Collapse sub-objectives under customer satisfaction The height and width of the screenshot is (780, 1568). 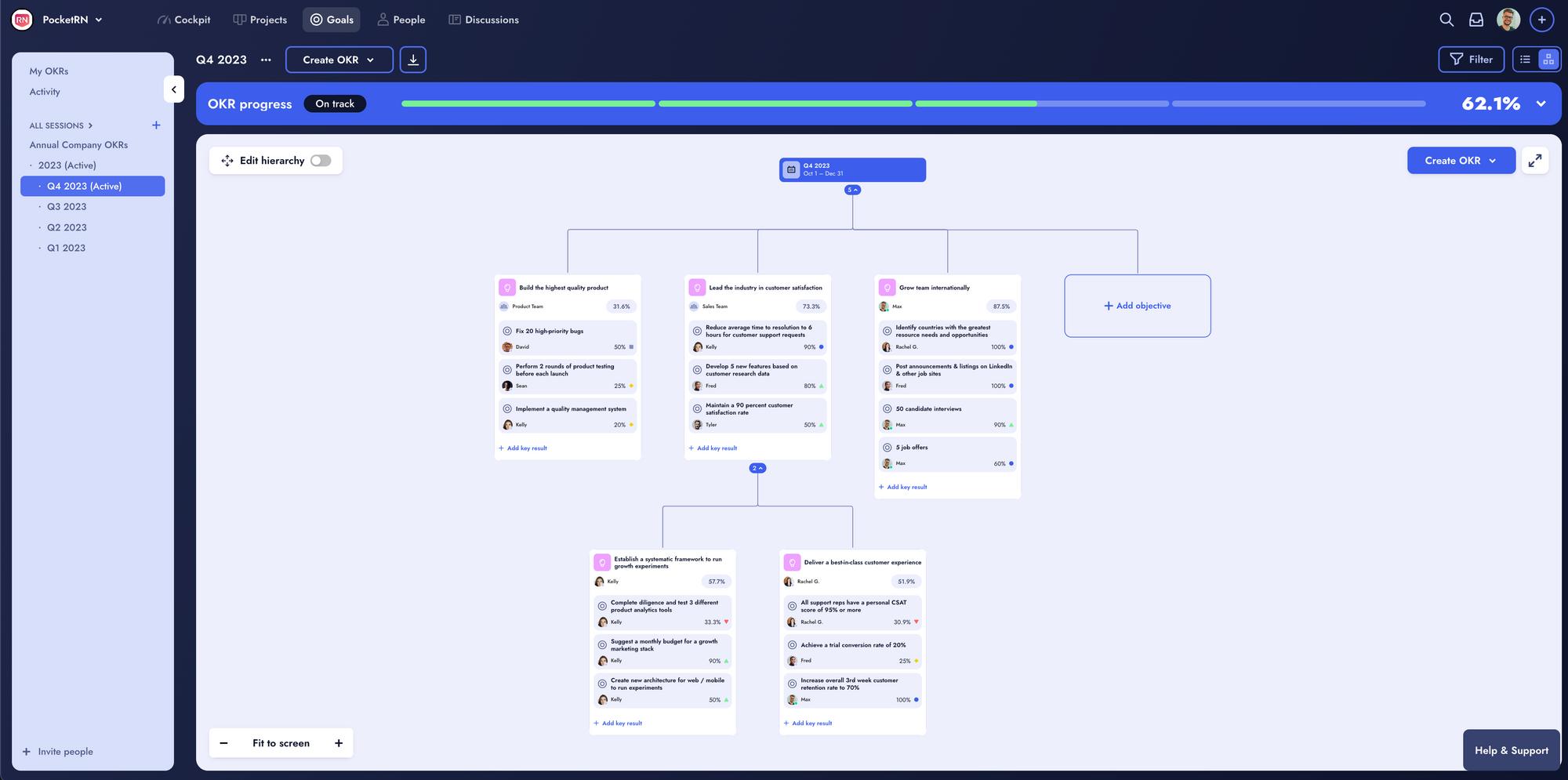[x=757, y=468]
